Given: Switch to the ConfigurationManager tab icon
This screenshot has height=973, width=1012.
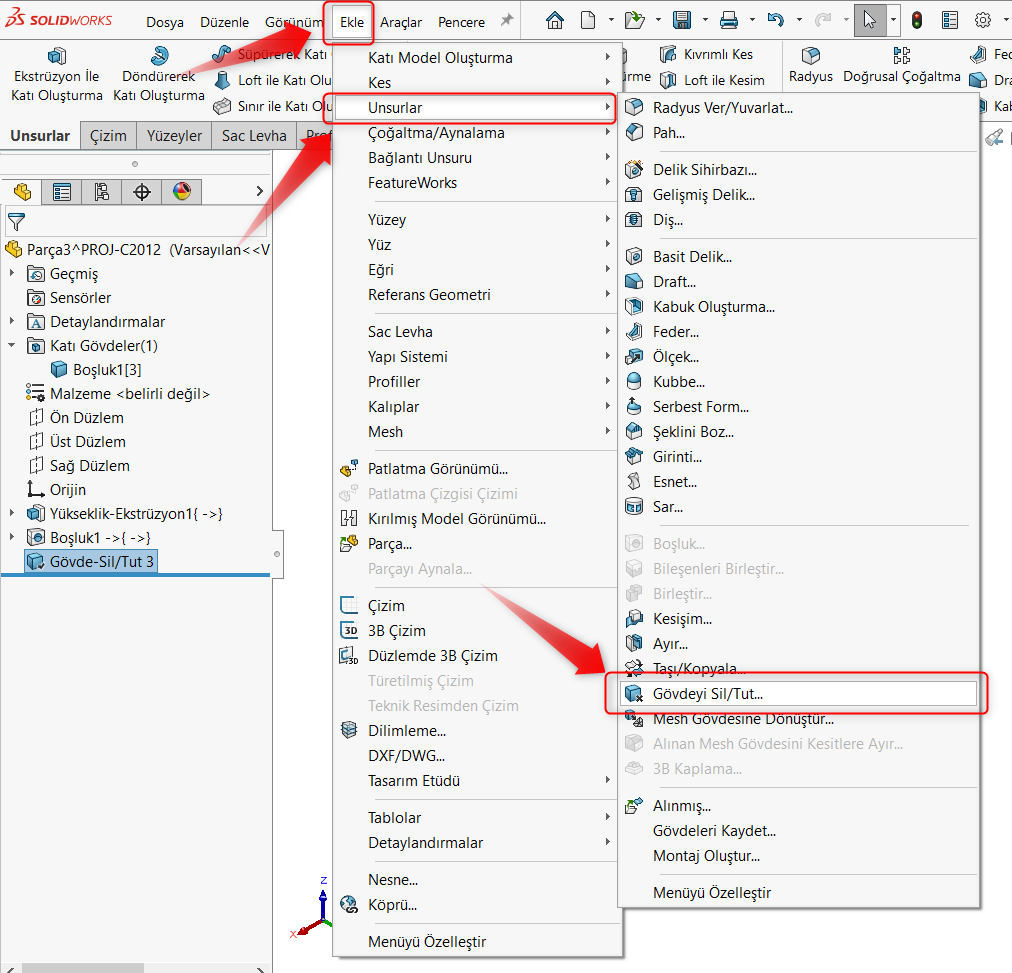Looking at the screenshot, I should 102,192.
